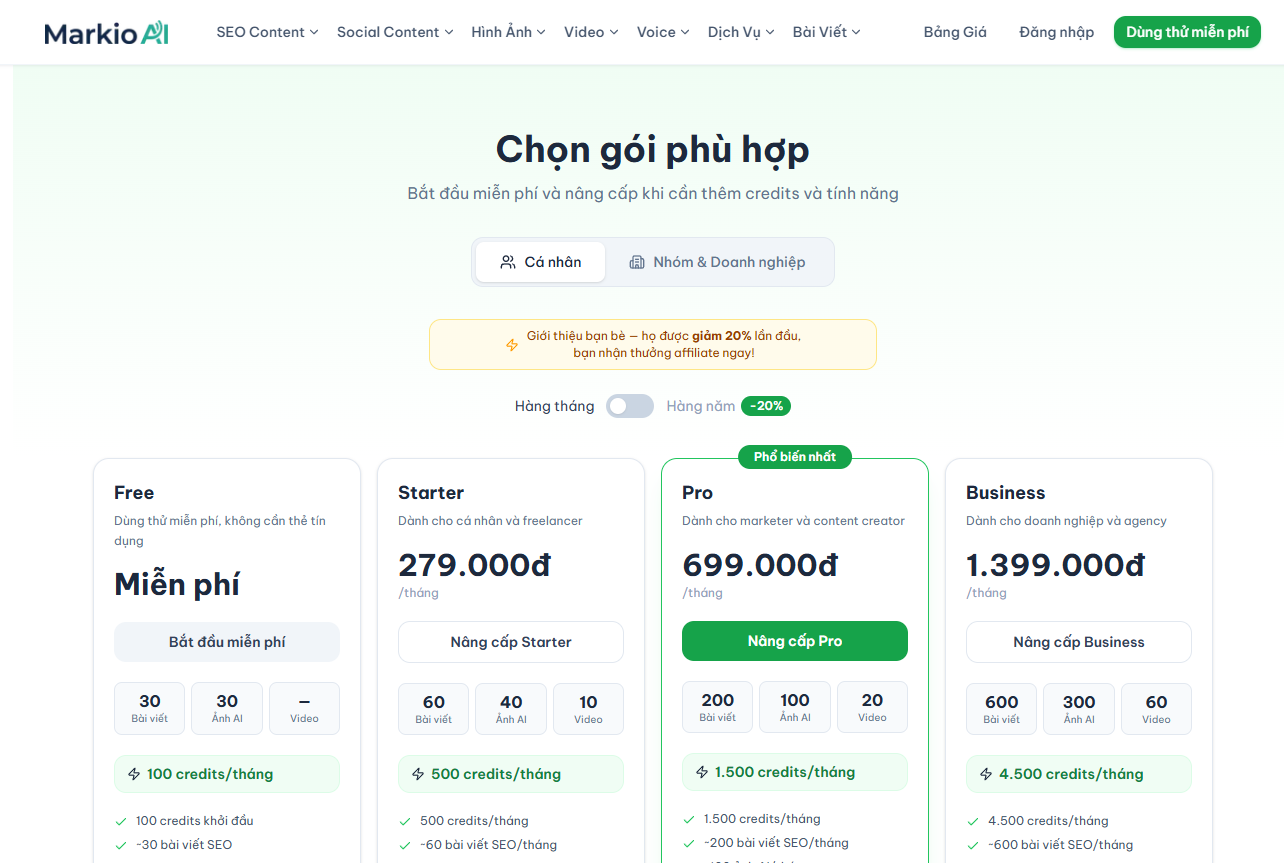Open the Bài Viết dropdown
The image size is (1284, 863).
[827, 32]
